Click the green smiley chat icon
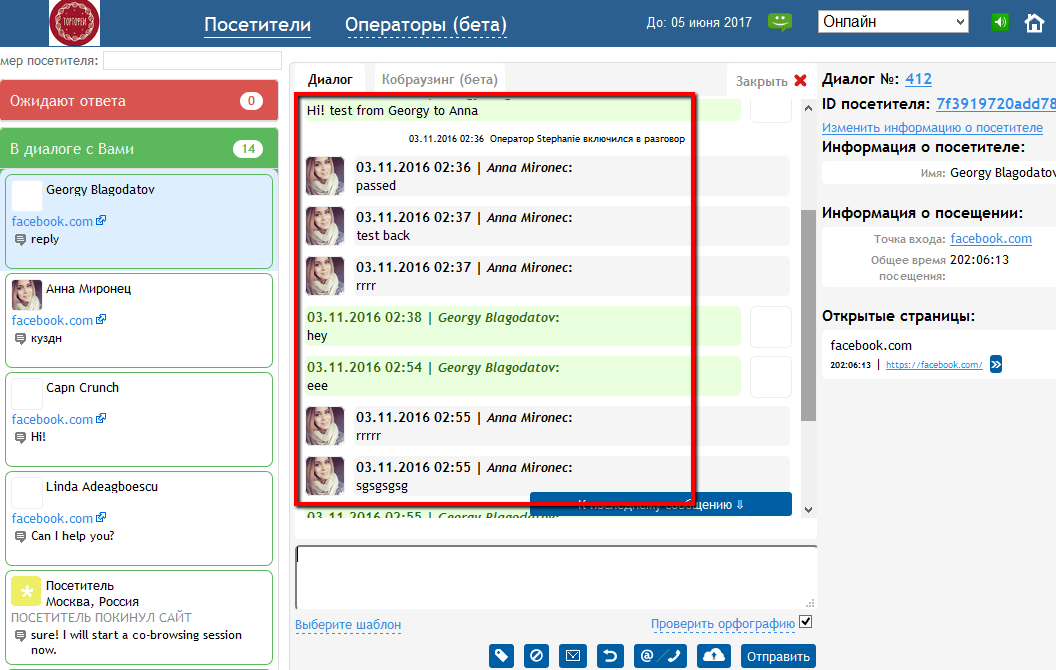1056x670 pixels. [780, 22]
